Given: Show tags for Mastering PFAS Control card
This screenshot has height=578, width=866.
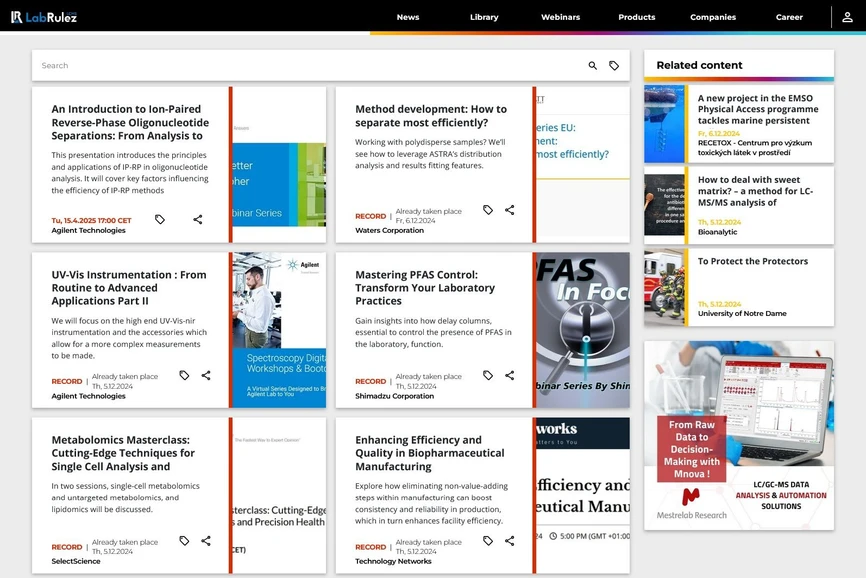Looking at the screenshot, I should coord(488,376).
